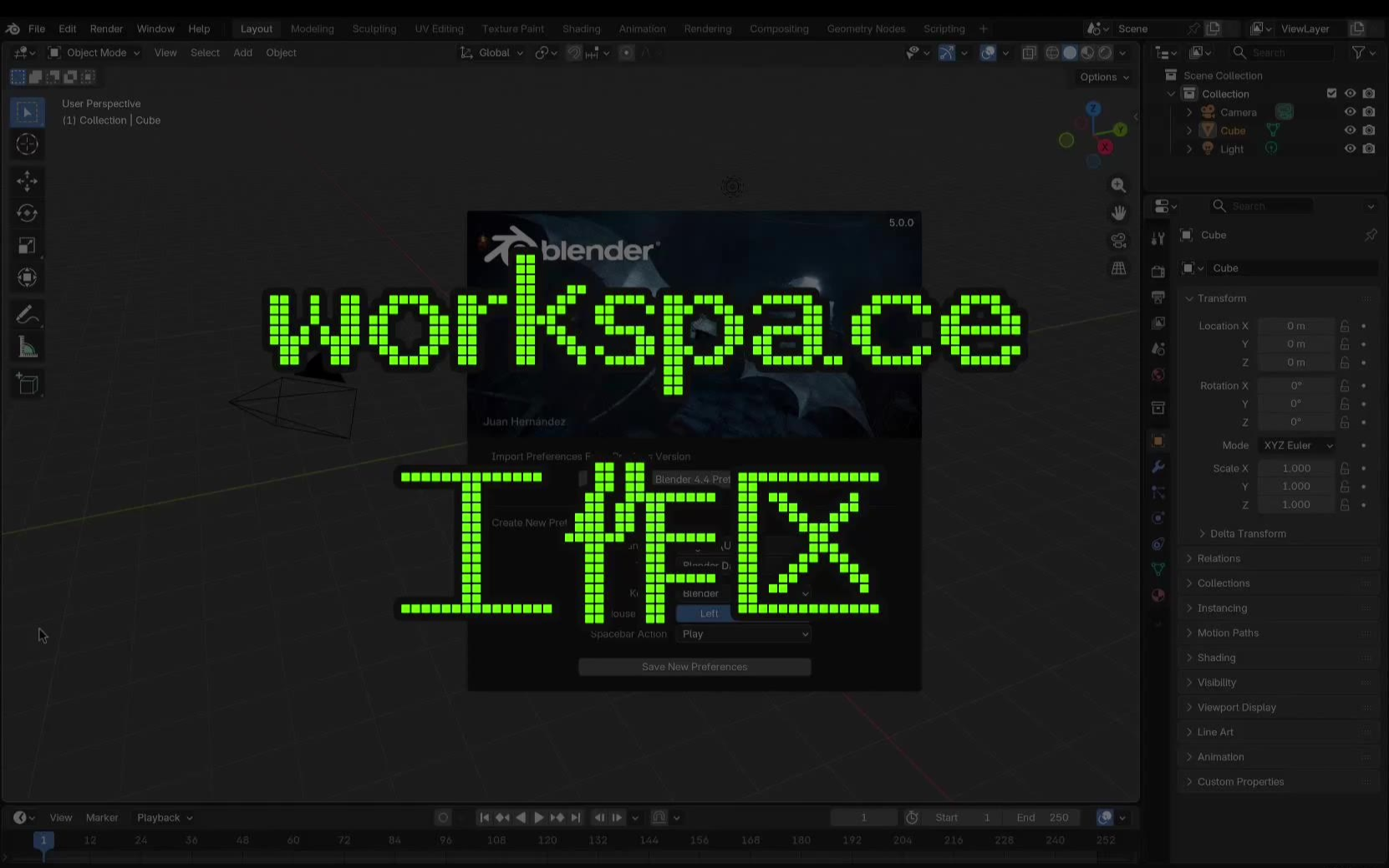Open the Global transform orientation dropdown
The image size is (1389, 868).
coord(492,53)
